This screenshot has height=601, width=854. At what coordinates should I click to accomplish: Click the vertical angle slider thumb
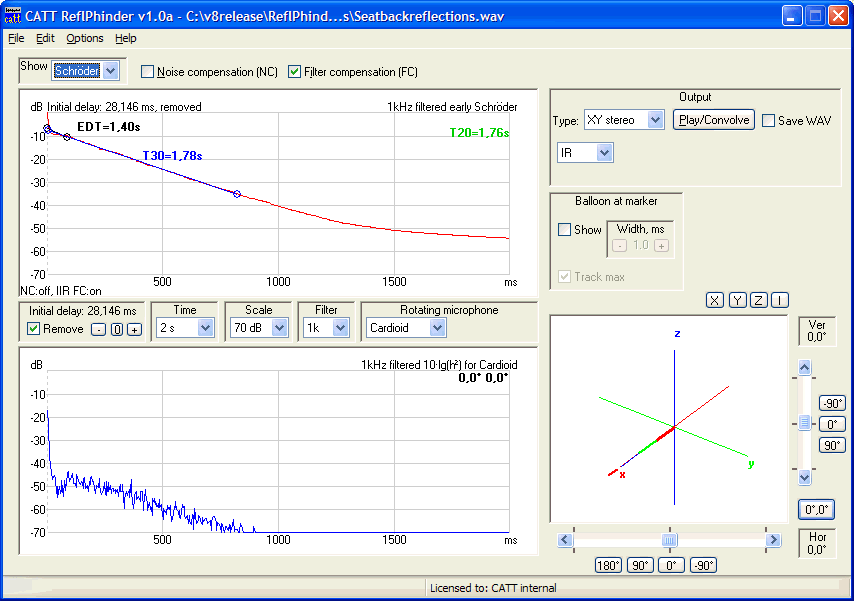(804, 423)
